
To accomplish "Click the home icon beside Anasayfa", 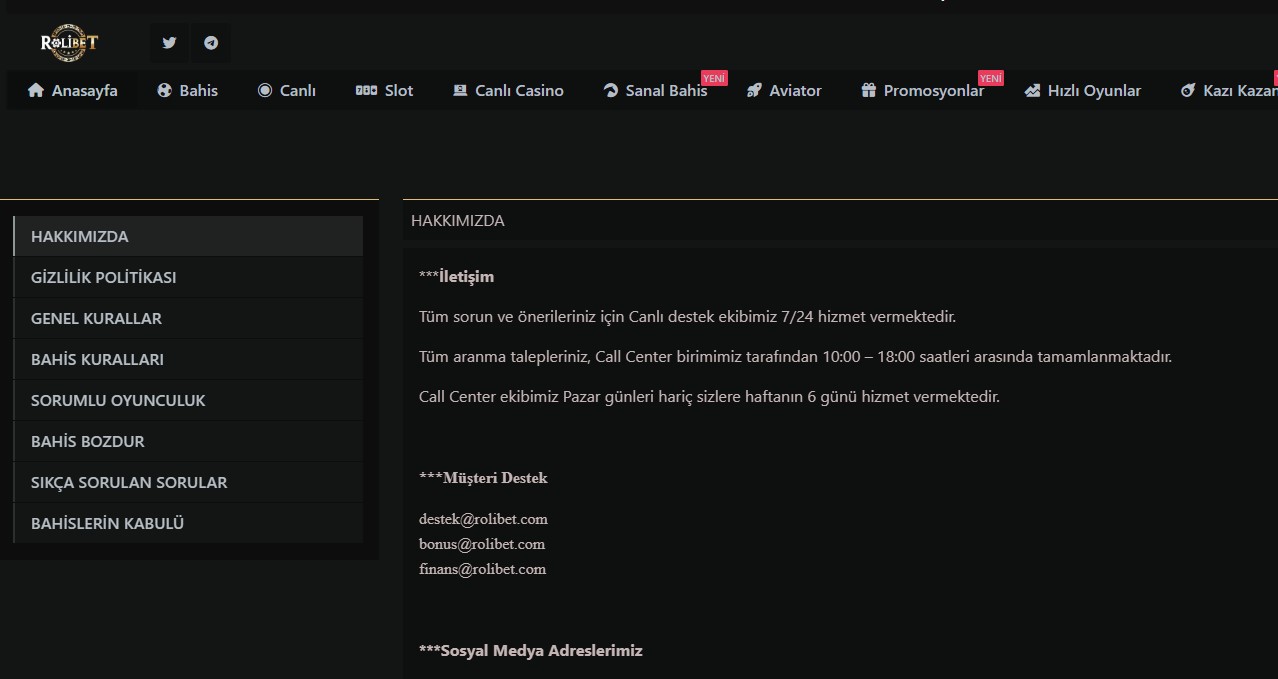I will pyautogui.click(x=36, y=91).
